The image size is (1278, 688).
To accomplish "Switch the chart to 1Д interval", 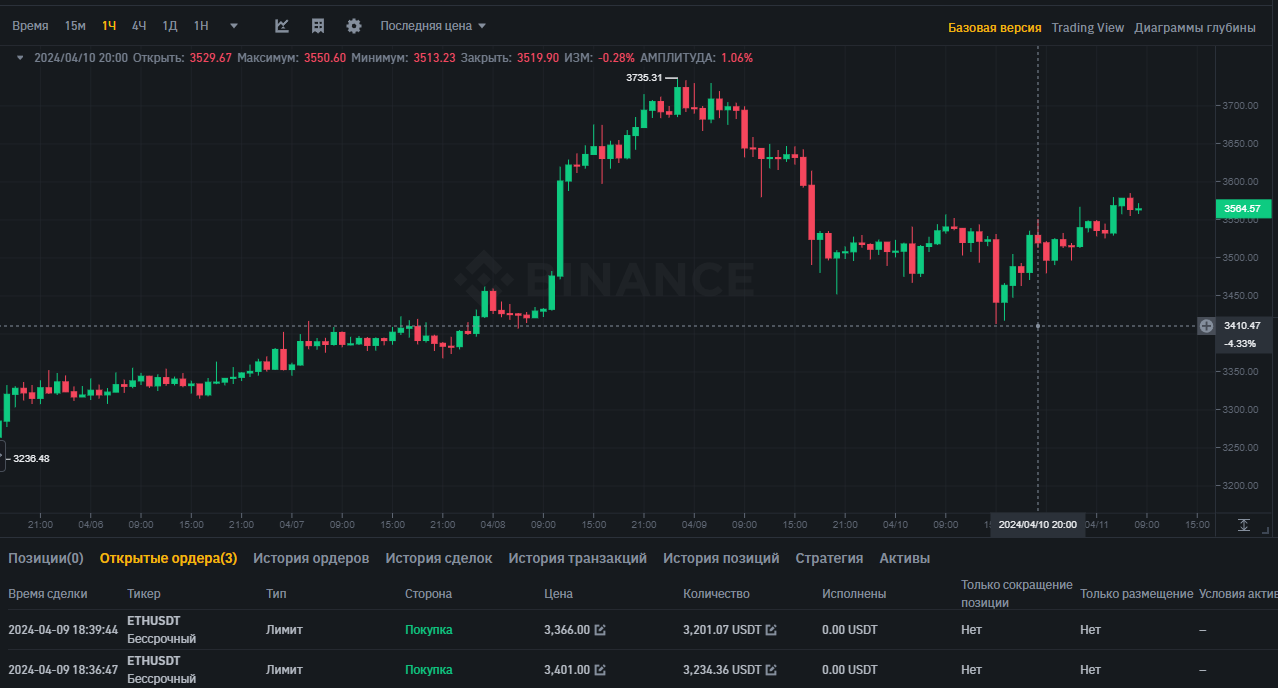I will 170,26.
